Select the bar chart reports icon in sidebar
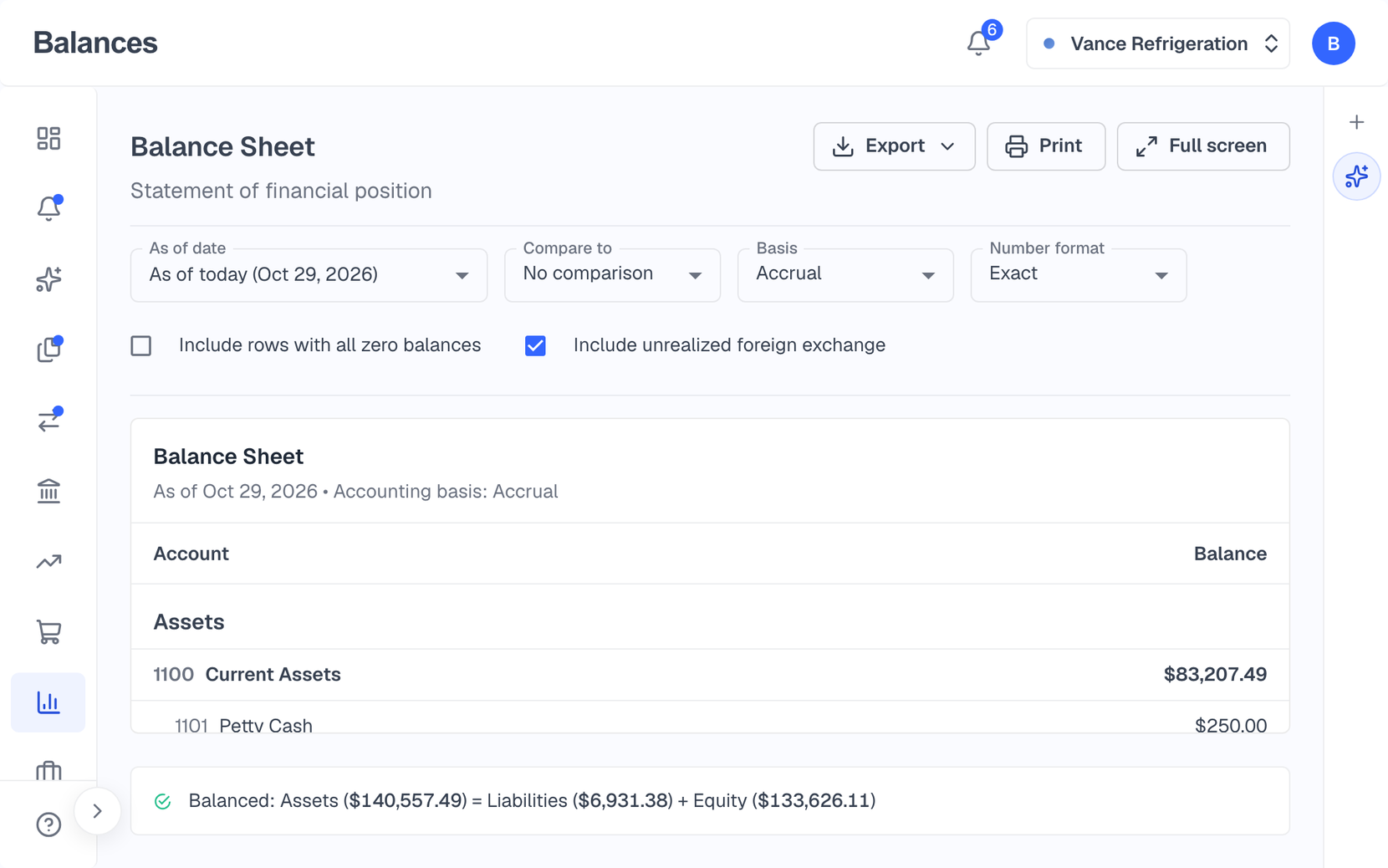This screenshot has width=1388, height=868. (x=48, y=702)
